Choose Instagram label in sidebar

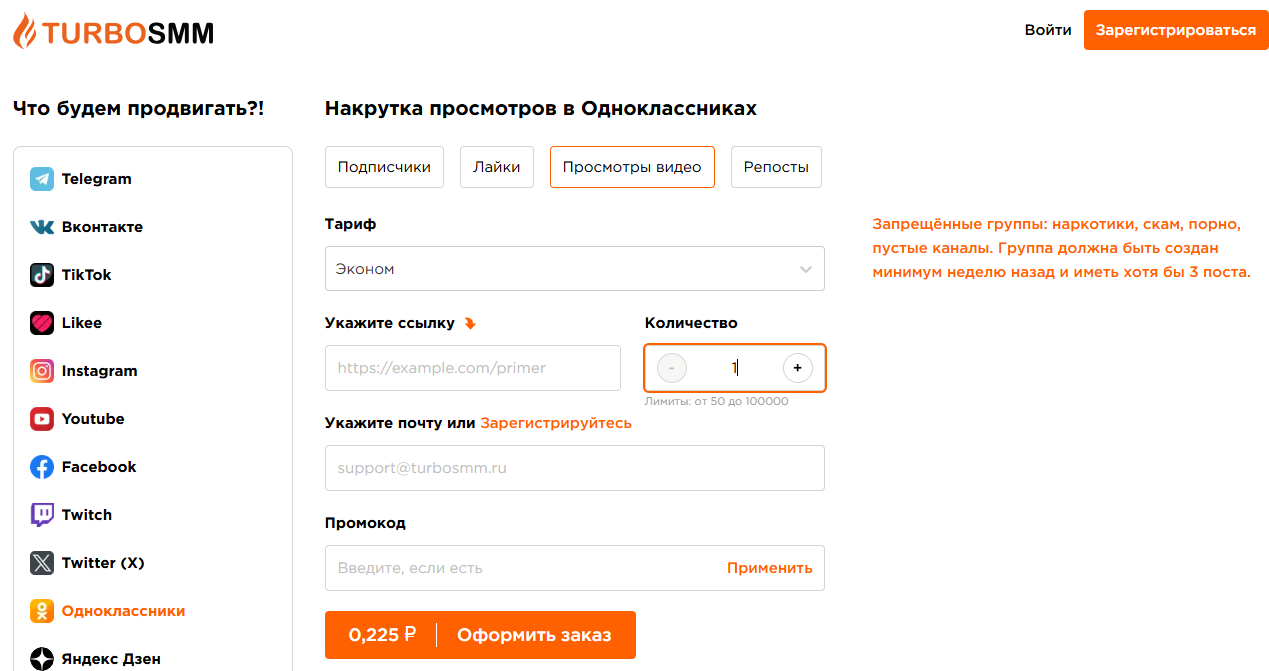click(100, 371)
